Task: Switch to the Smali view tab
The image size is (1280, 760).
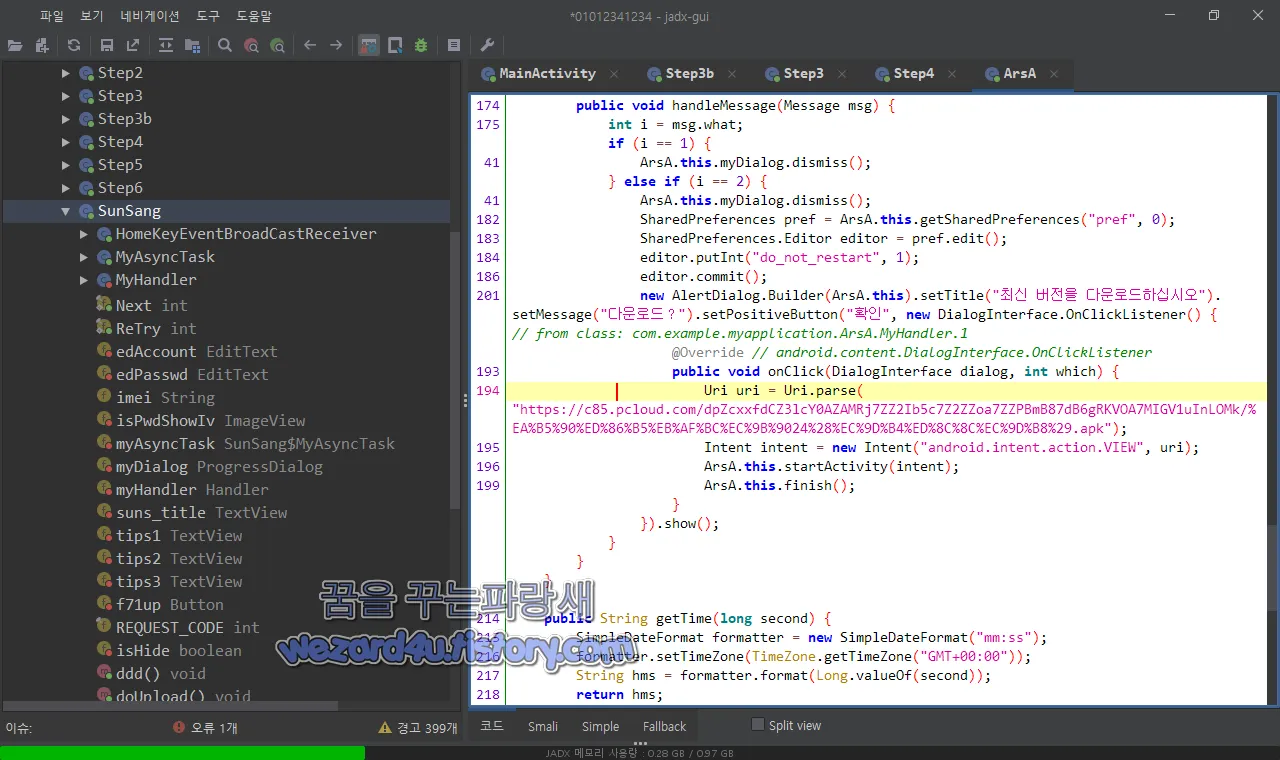Action: [x=543, y=726]
